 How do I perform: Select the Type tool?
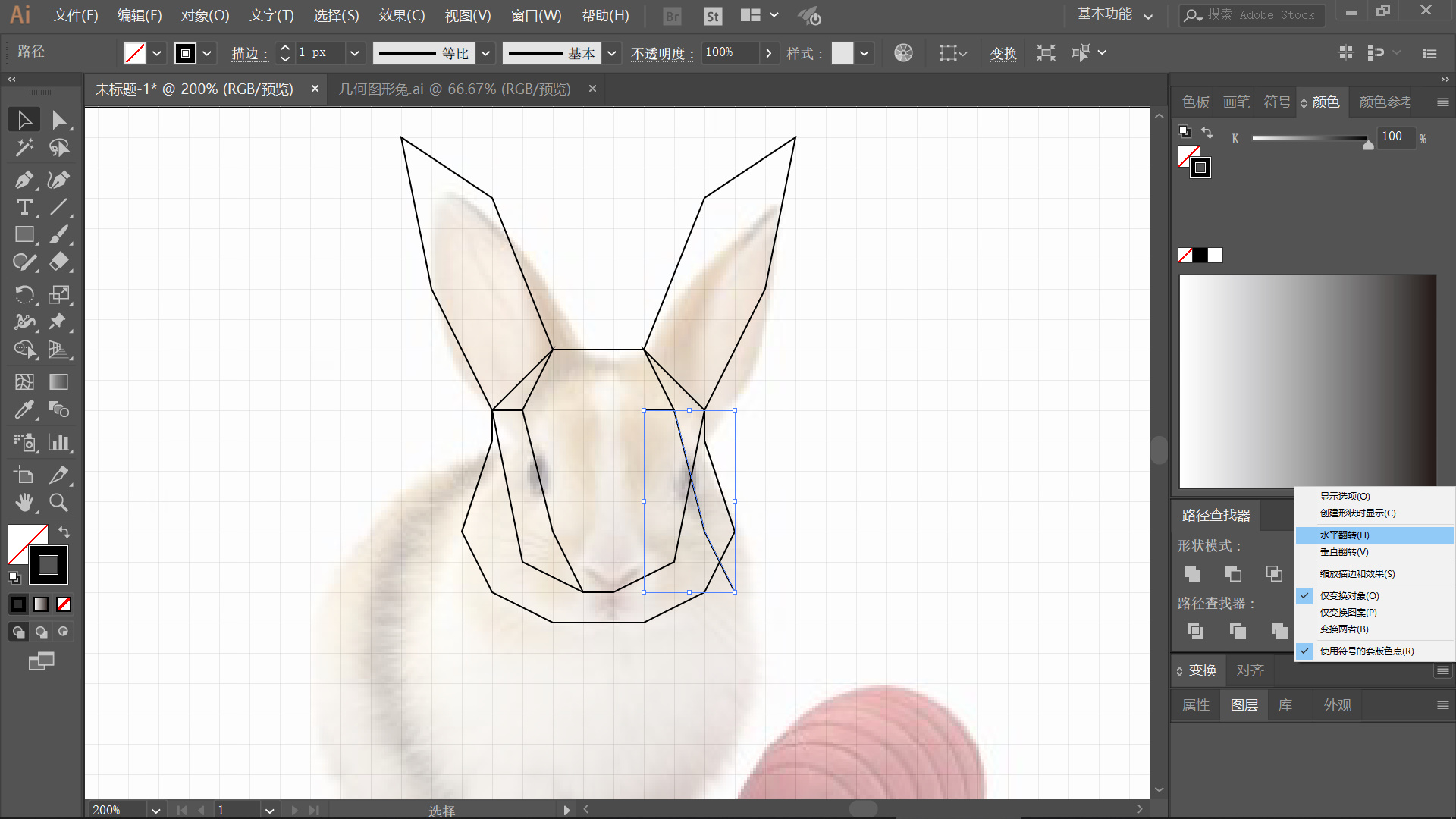24,207
